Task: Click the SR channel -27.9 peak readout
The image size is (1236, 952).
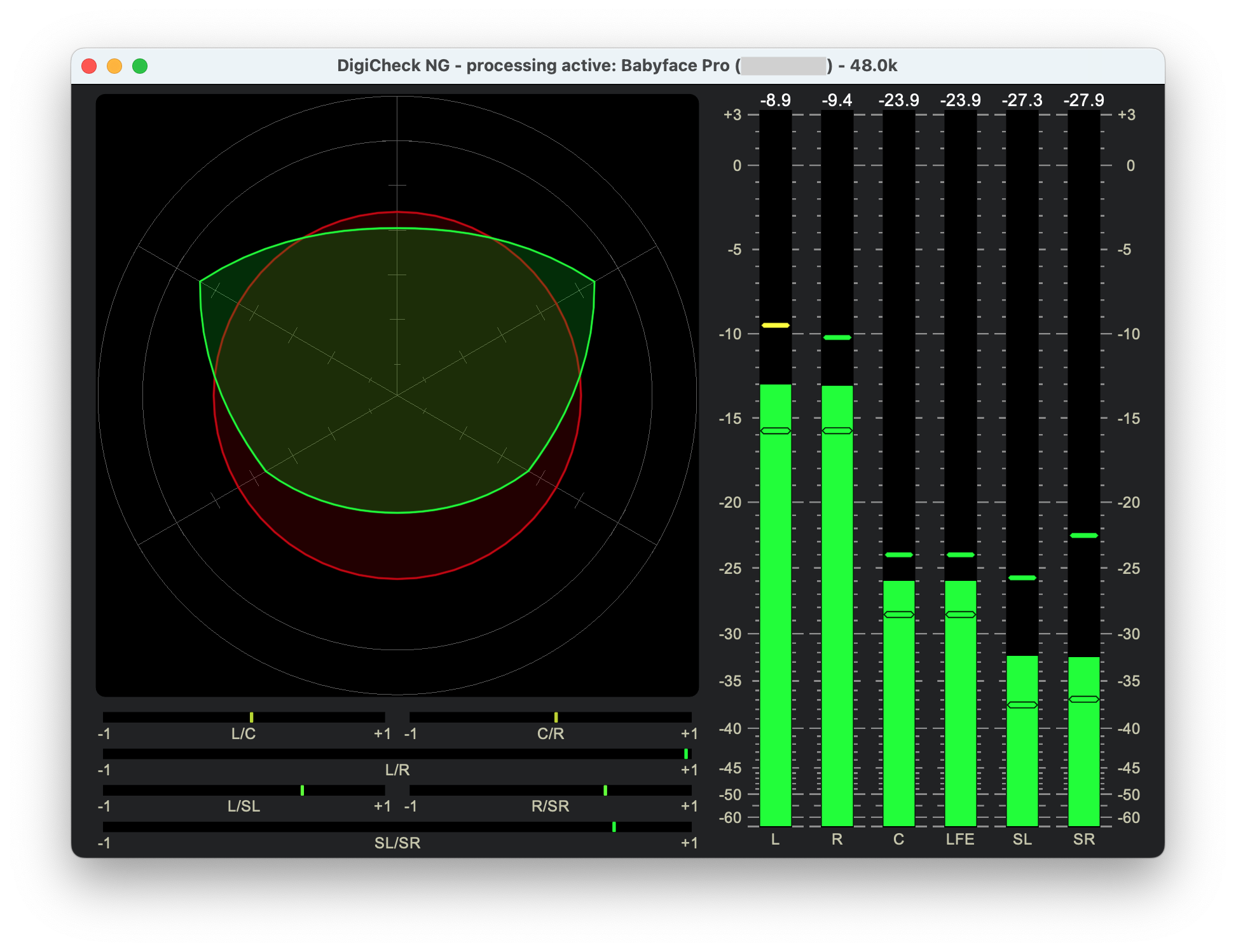Action: click(1083, 100)
